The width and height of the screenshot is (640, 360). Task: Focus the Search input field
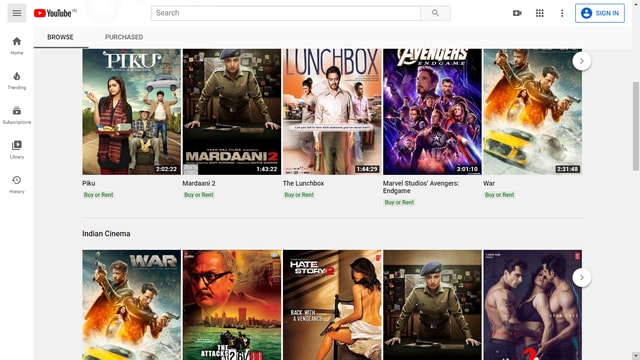click(286, 13)
